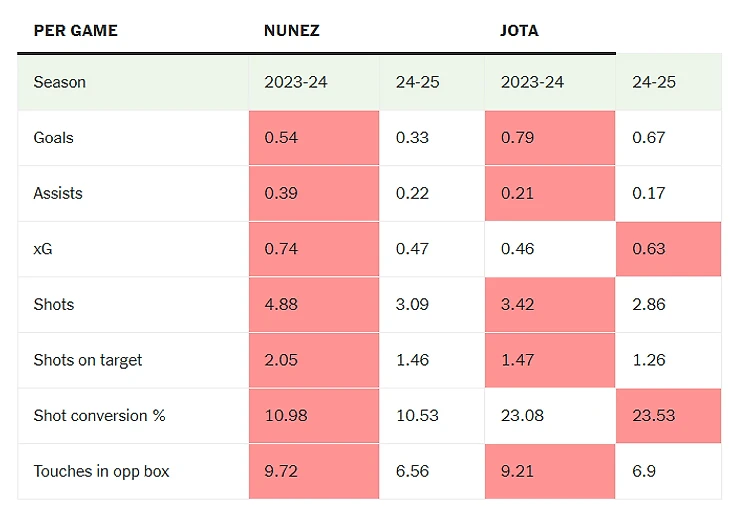Click Nunez's 24-25 shot conversion 10.53

click(417, 415)
